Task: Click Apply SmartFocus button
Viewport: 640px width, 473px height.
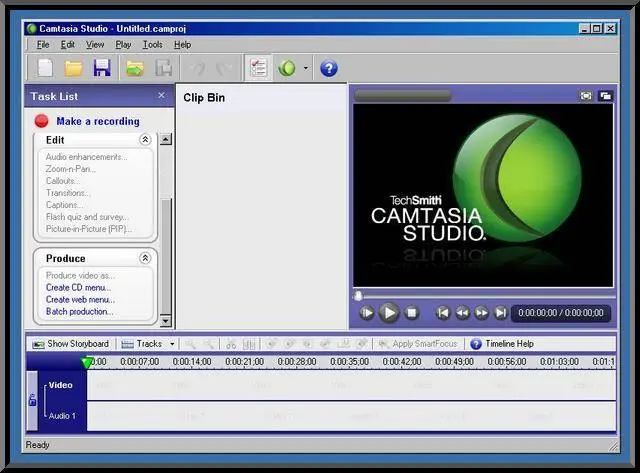Action: click(x=418, y=344)
